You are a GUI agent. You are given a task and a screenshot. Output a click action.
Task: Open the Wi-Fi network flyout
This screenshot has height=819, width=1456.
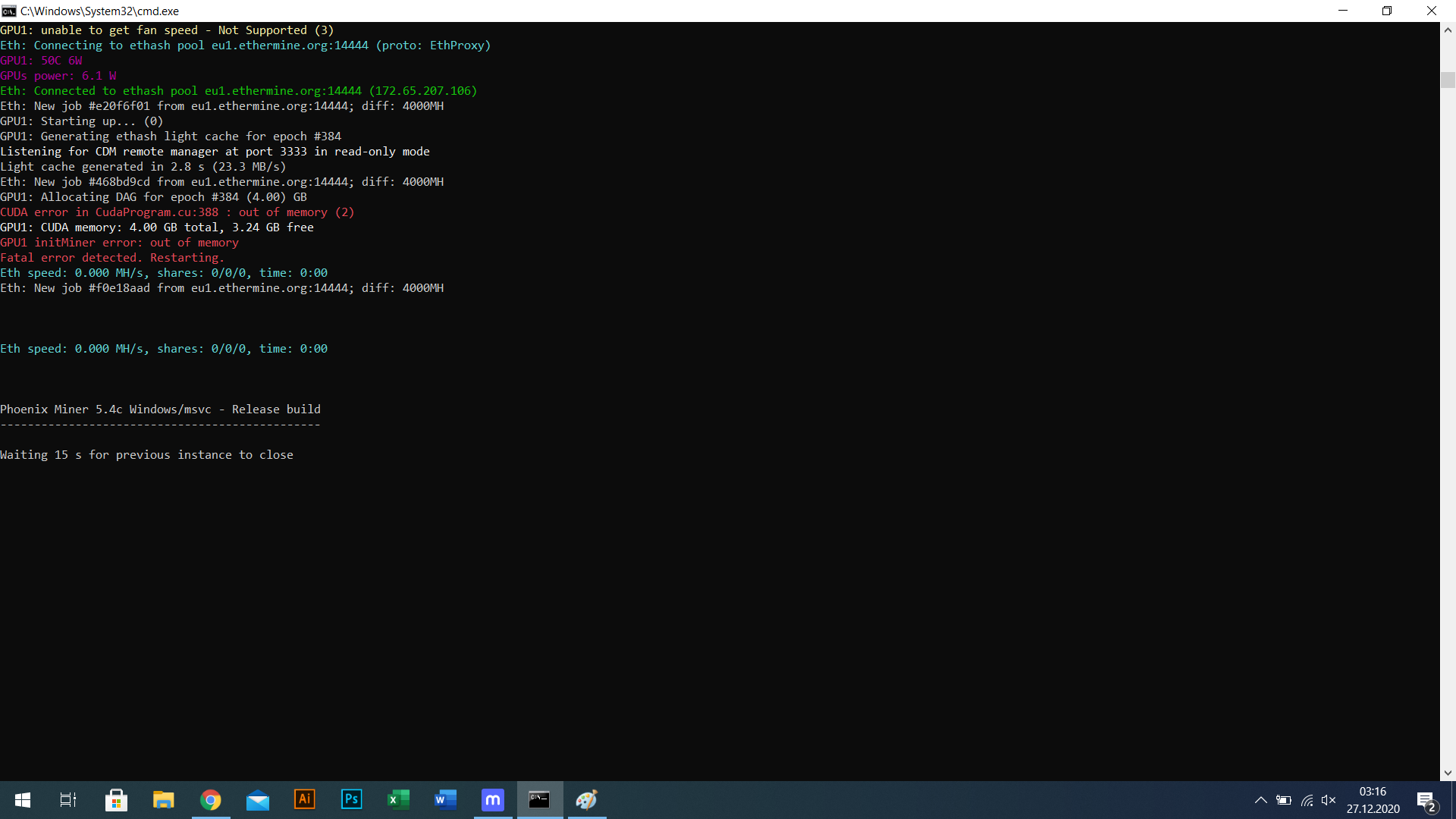(1307, 800)
